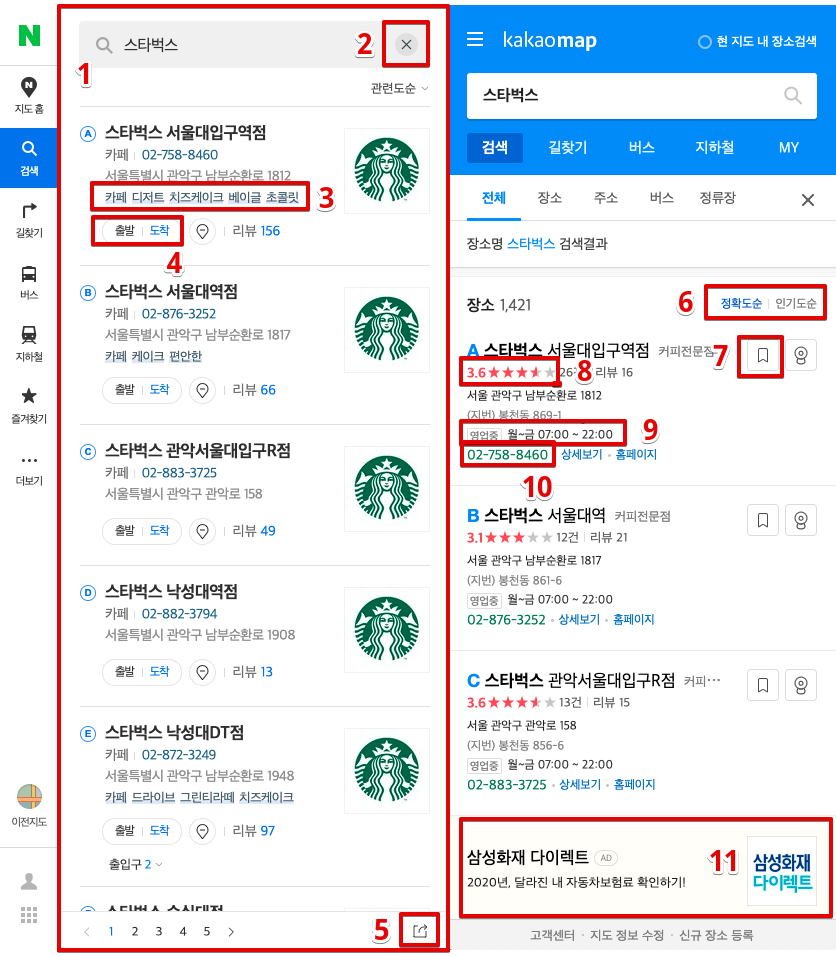The width and height of the screenshot is (836, 956).
Task: Click the green Naver N logo
Action: pos(29,35)
